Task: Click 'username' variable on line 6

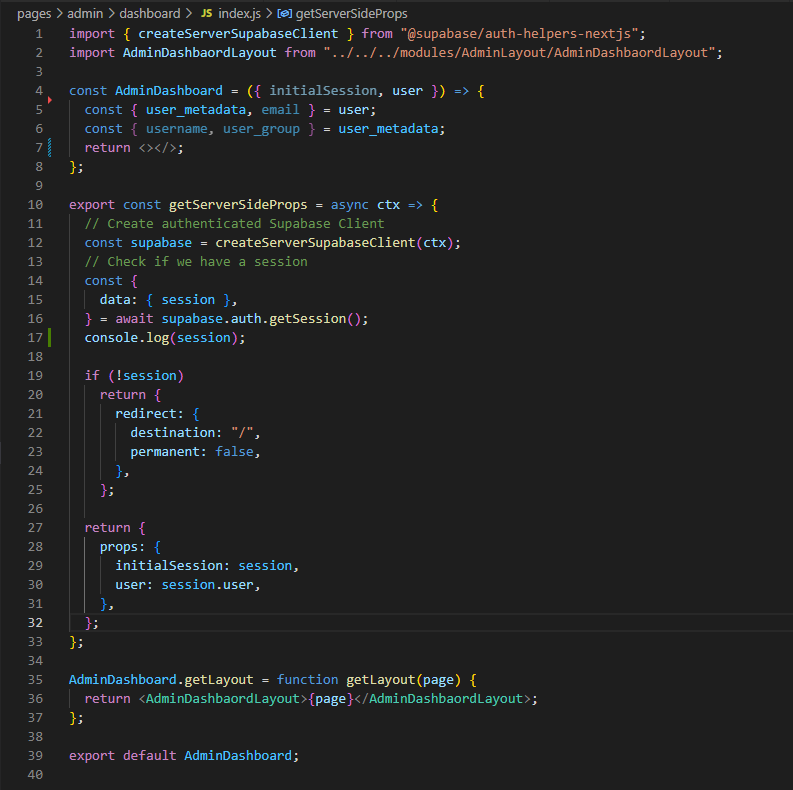Action: [x=177, y=129]
